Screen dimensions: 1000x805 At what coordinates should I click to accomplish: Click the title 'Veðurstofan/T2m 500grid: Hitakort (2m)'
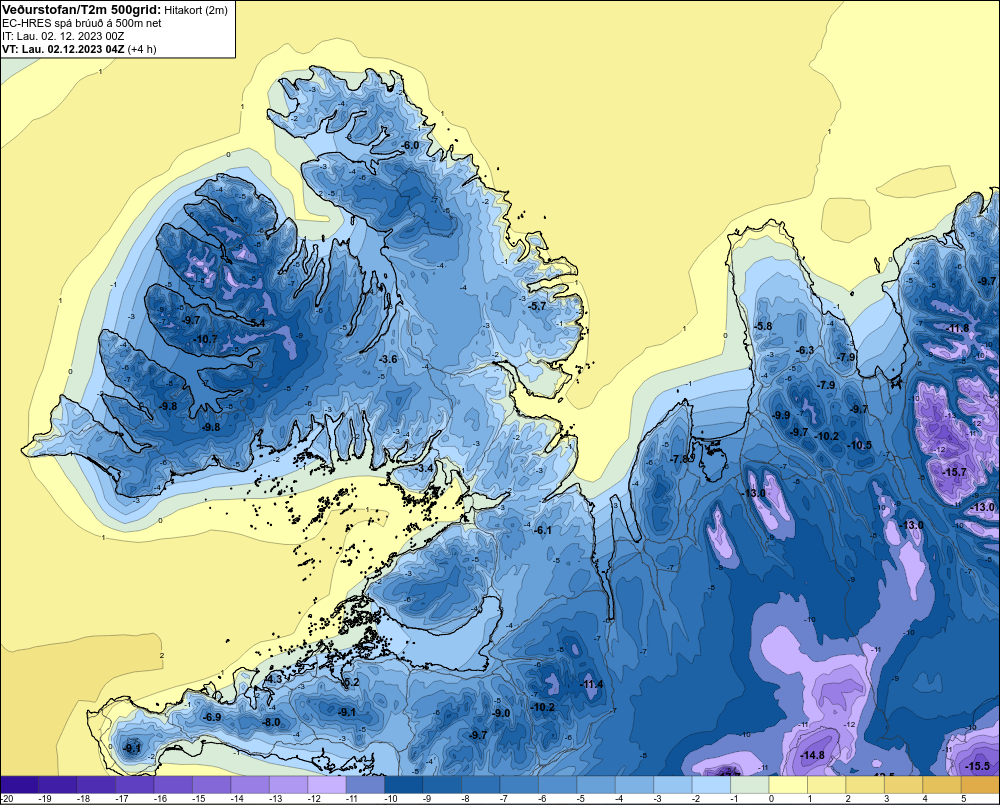pyautogui.click(x=115, y=10)
